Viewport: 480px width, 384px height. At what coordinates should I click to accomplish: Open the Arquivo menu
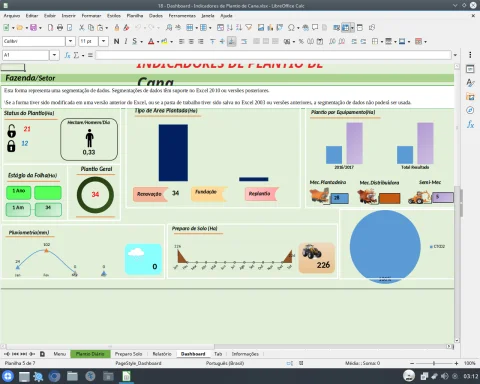pyautogui.click(x=12, y=16)
